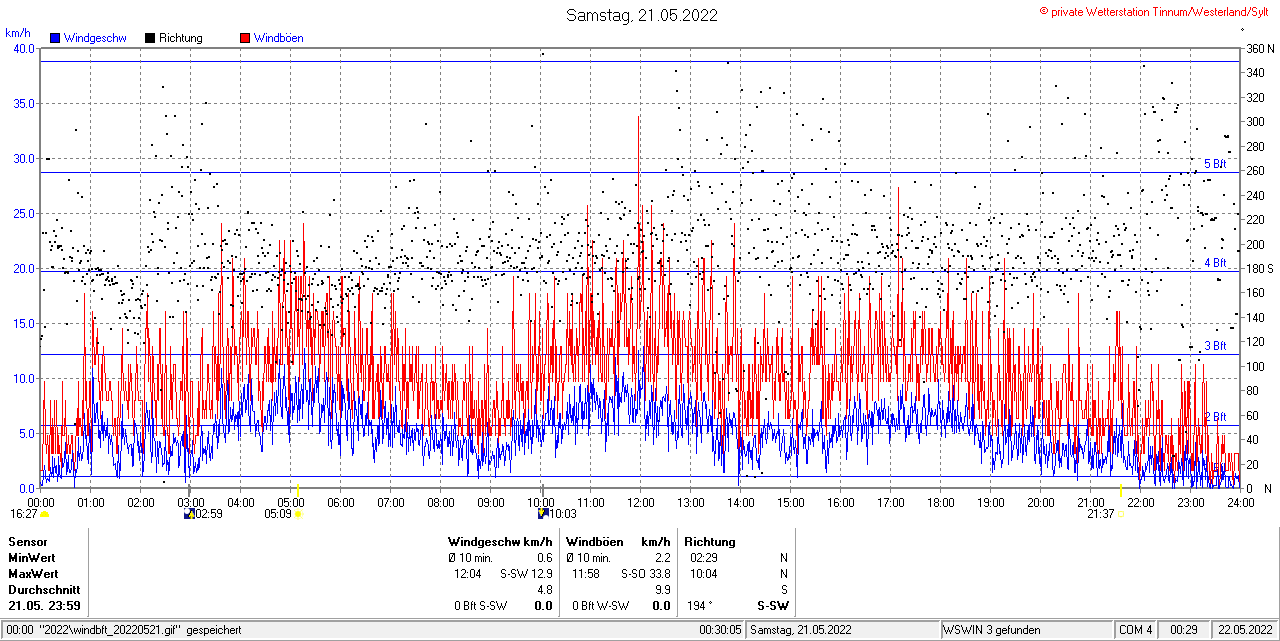Click the 12:00 time axis label
This screenshot has height=641, width=1280.
tap(641, 502)
